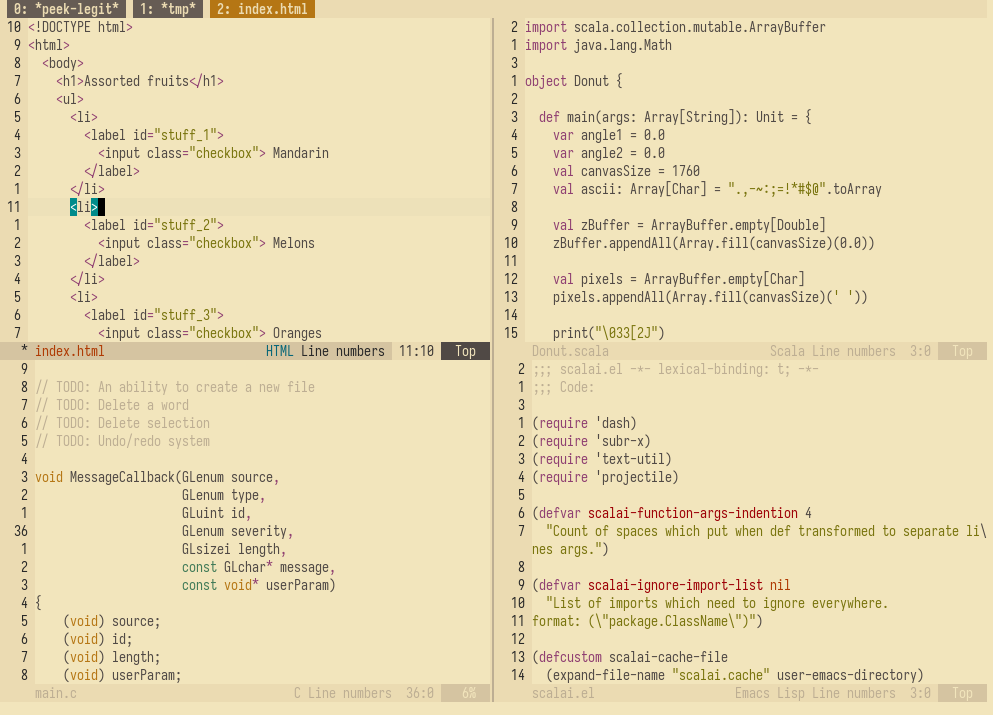Click the modified asterisk before index.html
The width and height of the screenshot is (993, 715).
point(23,351)
